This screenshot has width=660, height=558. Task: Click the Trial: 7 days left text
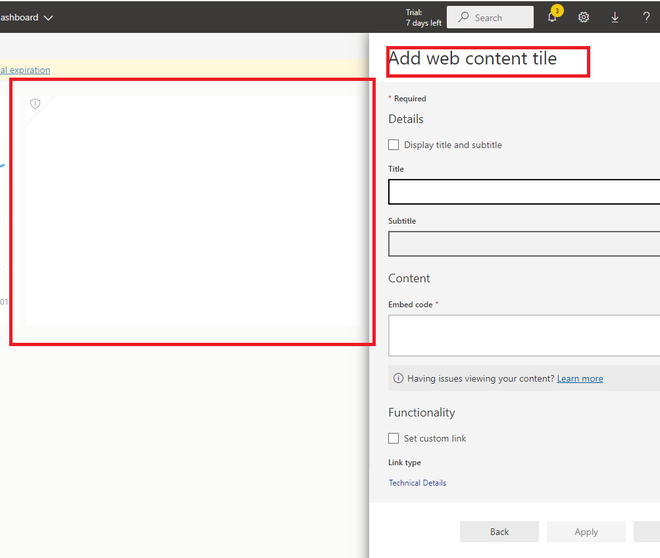(x=423, y=18)
